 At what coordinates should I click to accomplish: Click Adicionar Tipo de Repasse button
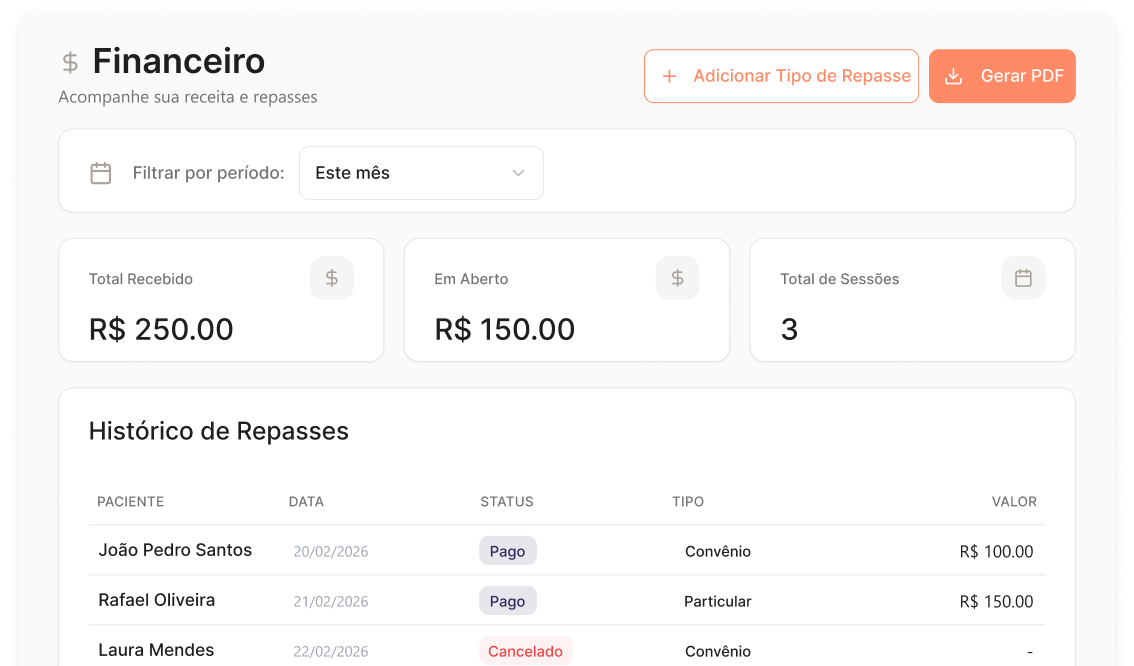click(x=781, y=76)
